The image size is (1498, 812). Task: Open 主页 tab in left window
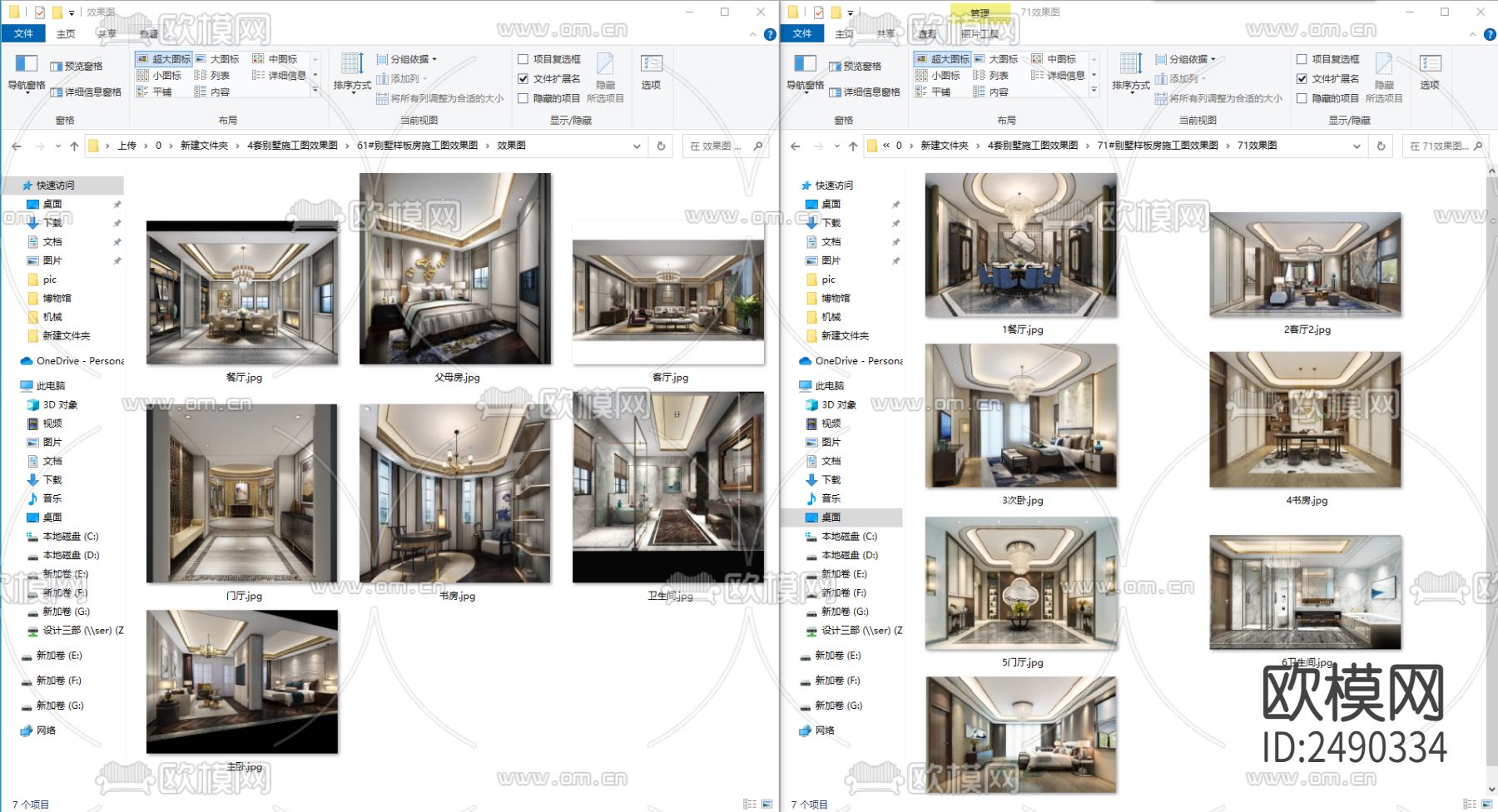[66, 34]
